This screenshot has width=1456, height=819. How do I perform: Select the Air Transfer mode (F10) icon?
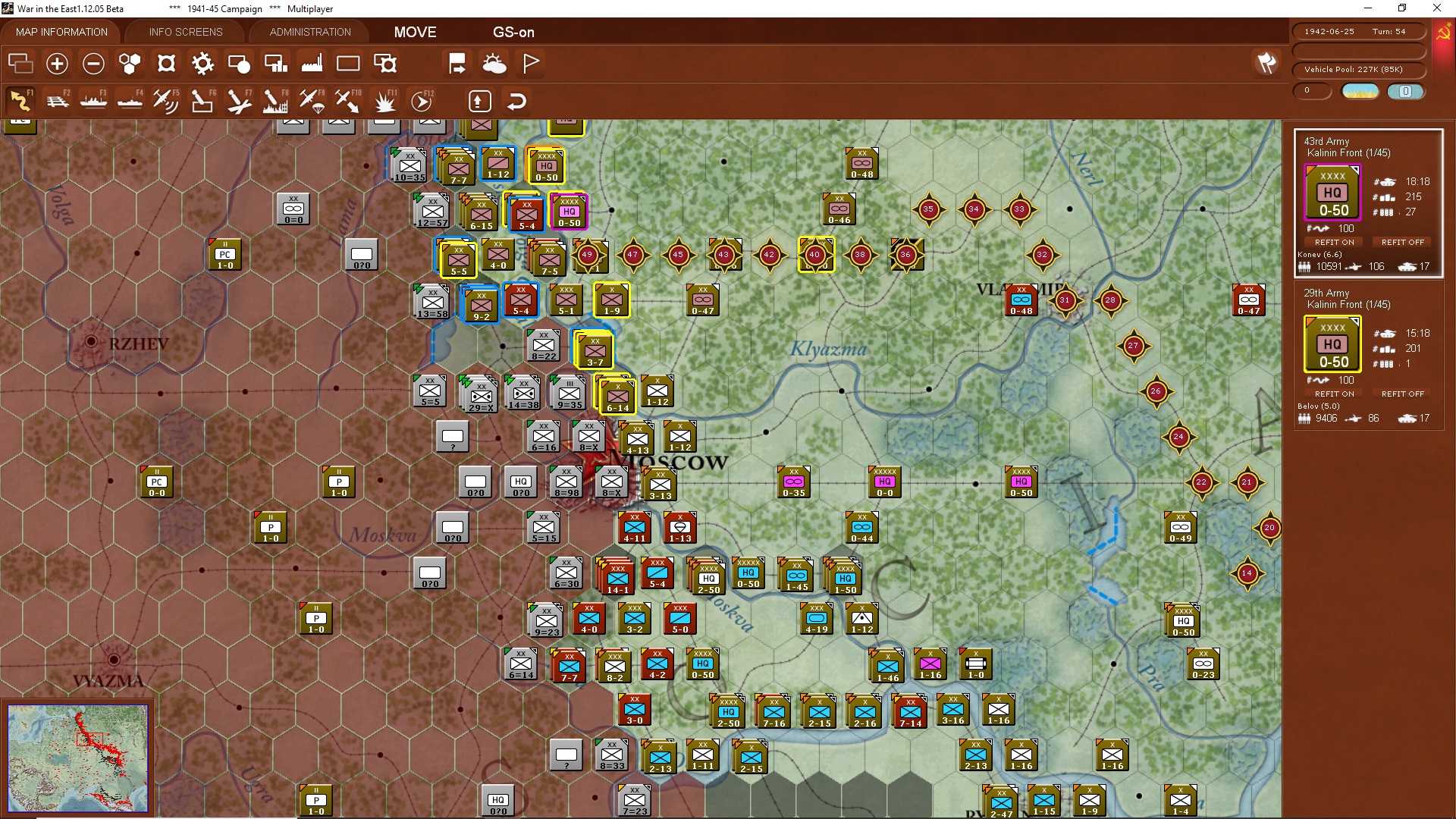[348, 101]
